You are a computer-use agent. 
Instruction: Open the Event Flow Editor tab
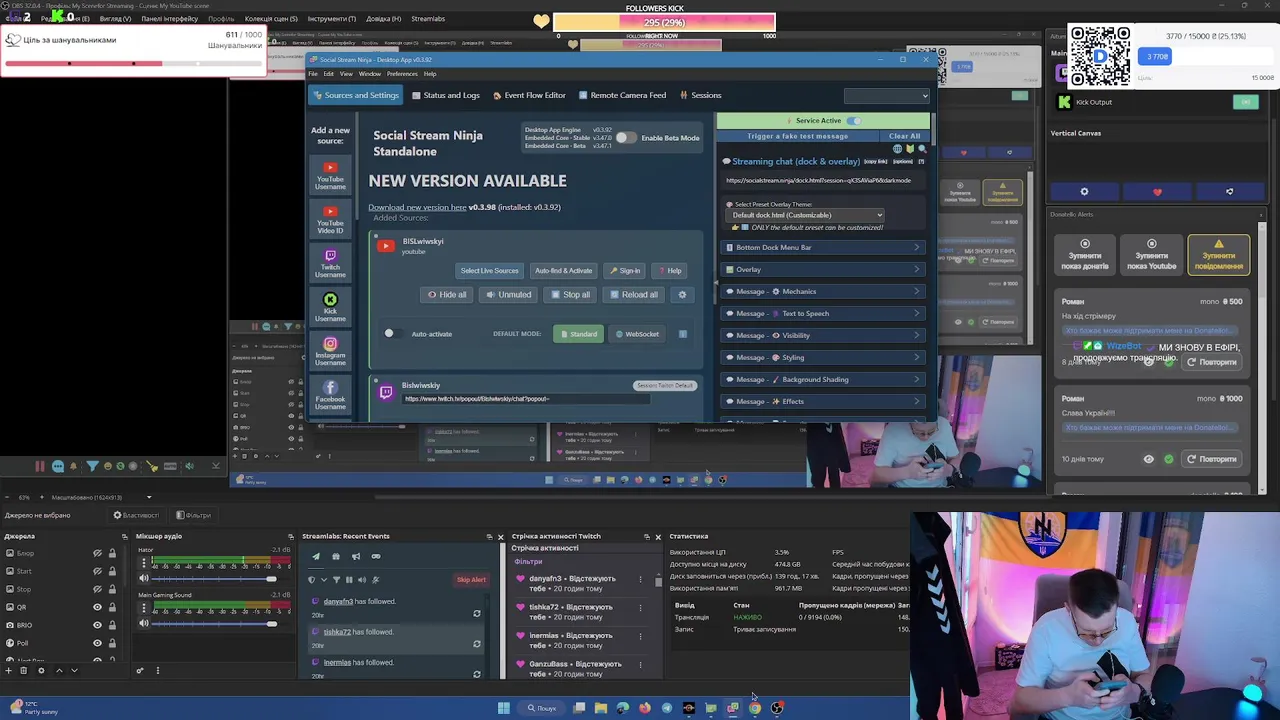click(529, 95)
